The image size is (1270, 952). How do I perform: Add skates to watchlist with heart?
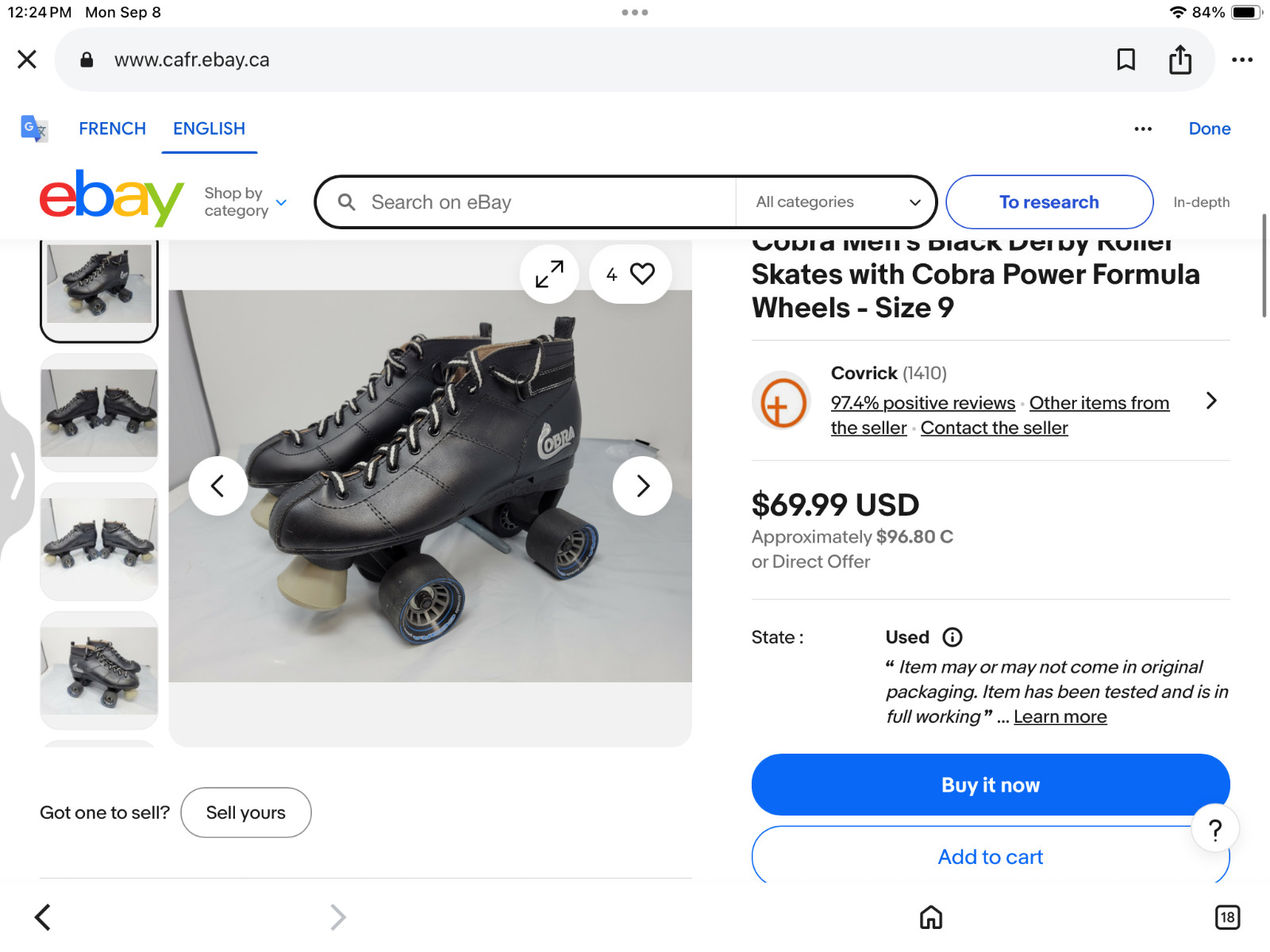pos(641,274)
